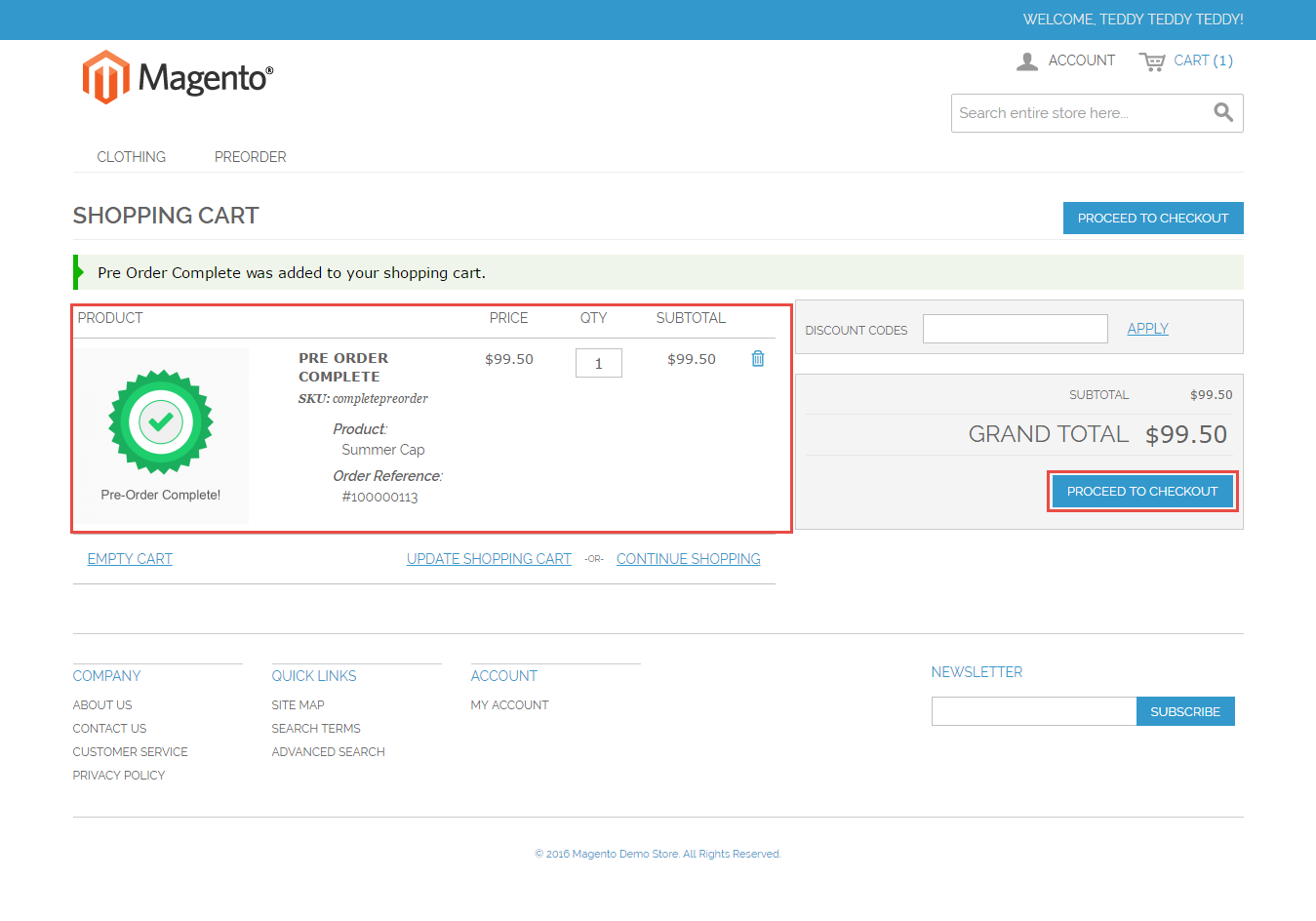Click the shopping cart icon in header

click(1152, 60)
